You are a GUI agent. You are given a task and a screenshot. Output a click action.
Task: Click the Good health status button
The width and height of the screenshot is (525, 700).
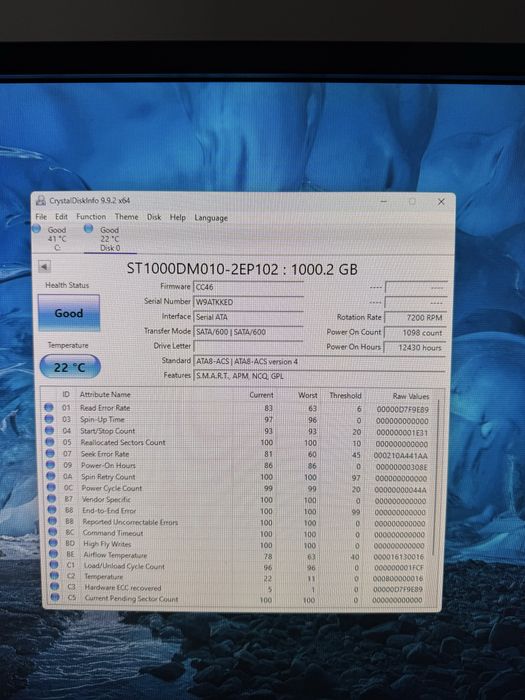click(69, 313)
